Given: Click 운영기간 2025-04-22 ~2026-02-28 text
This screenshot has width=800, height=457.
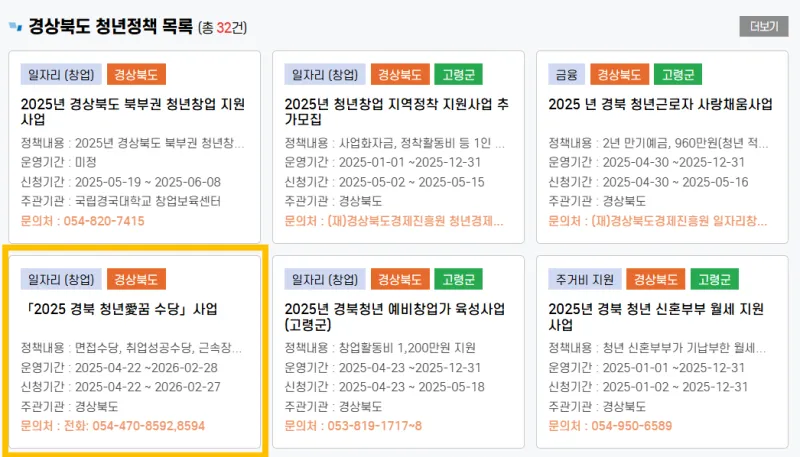Looking at the screenshot, I should 119,368.
